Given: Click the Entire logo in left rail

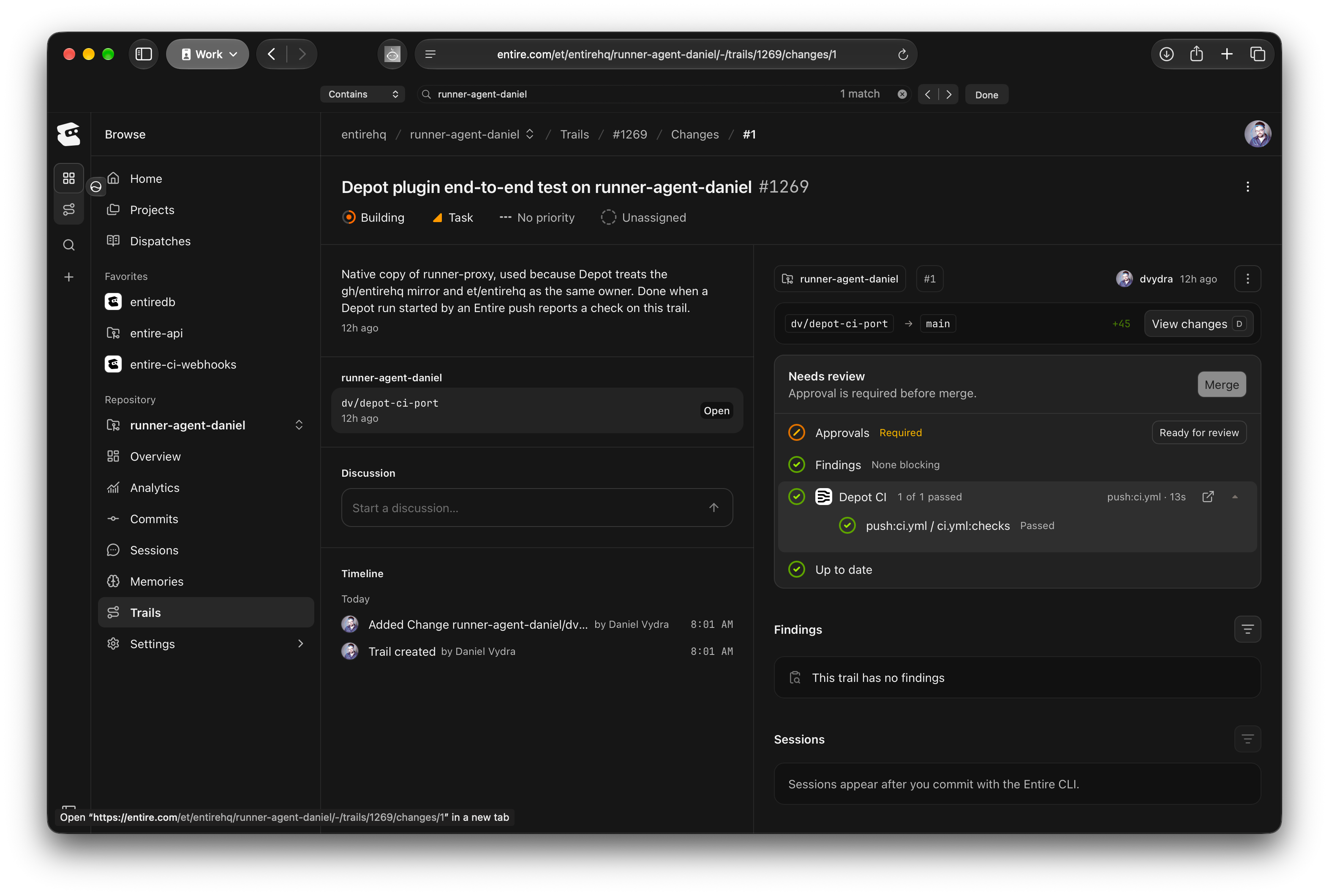Looking at the screenshot, I should tap(68, 134).
